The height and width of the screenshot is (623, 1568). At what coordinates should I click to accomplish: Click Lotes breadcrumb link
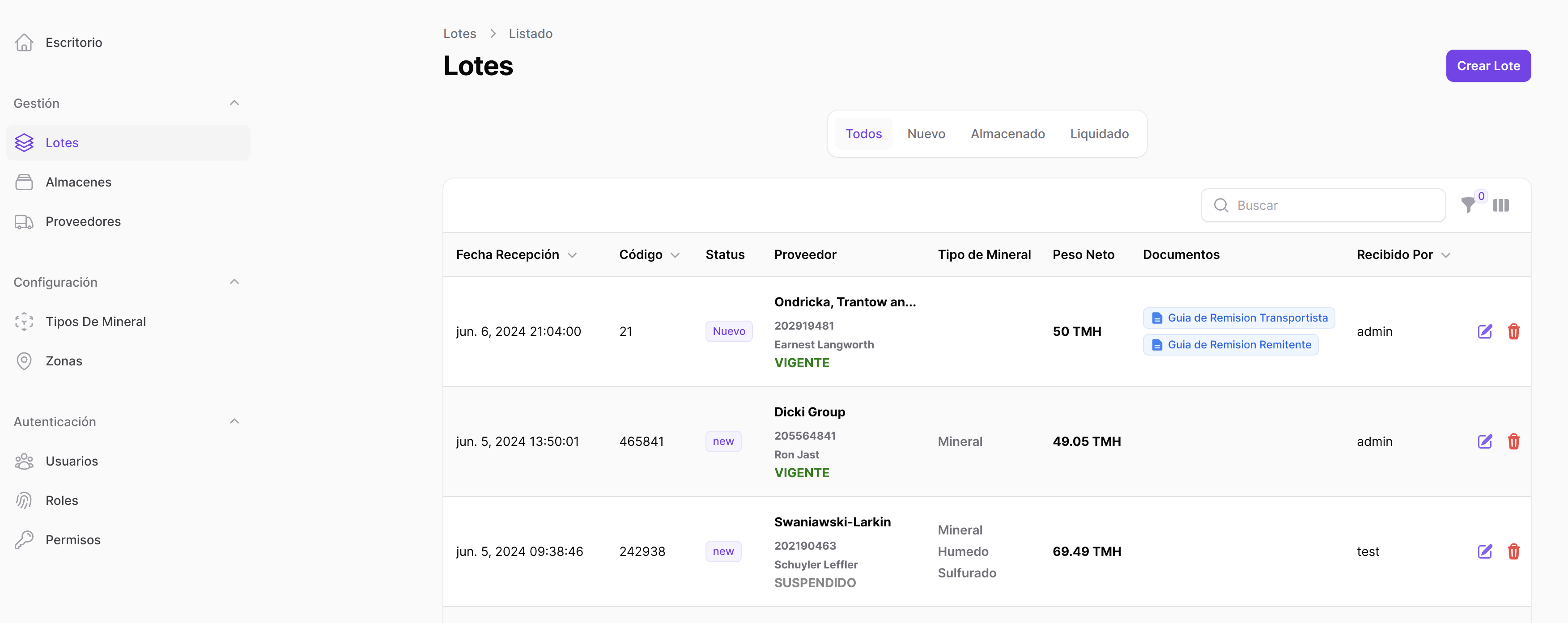[x=459, y=34]
